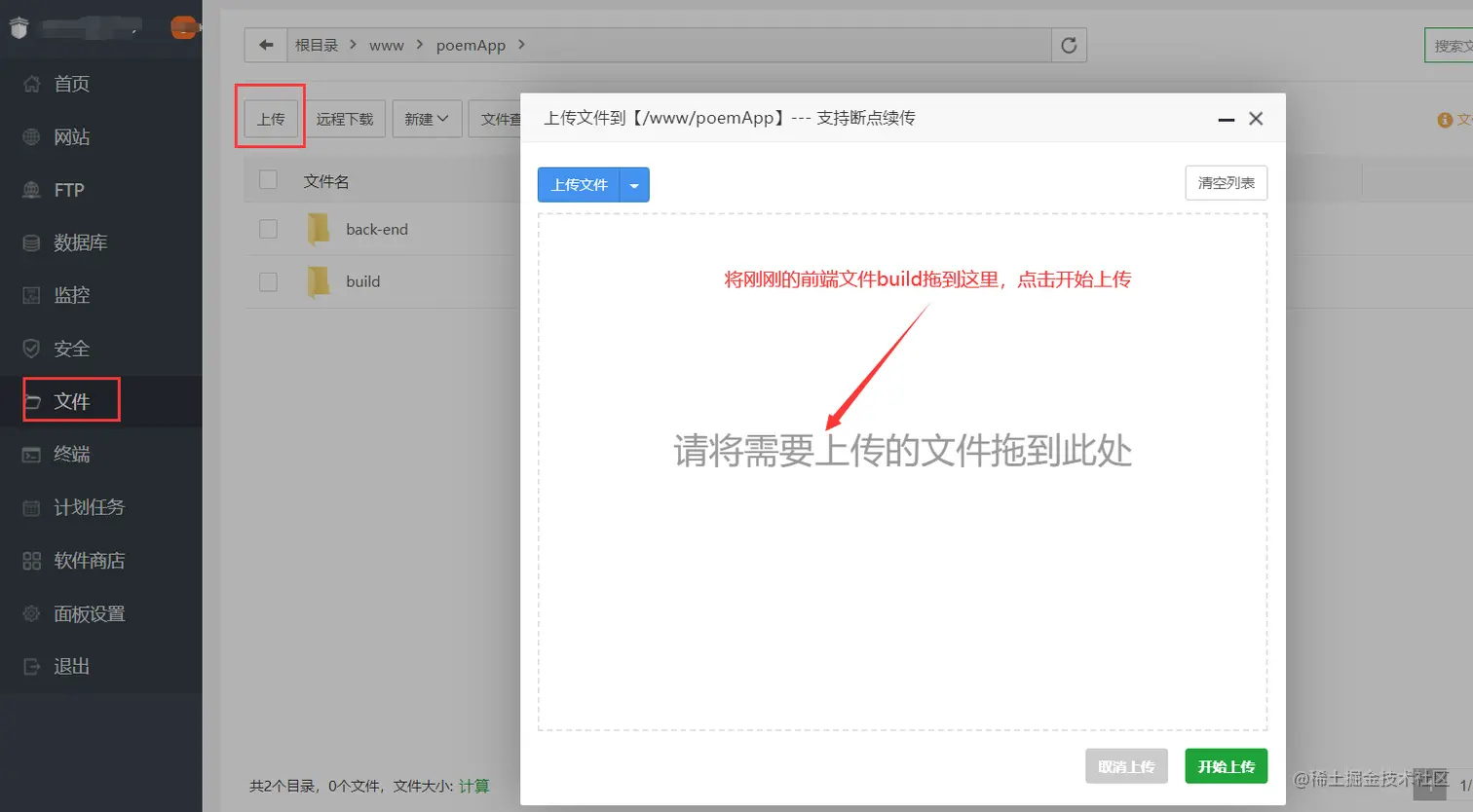This screenshot has height=812, width=1473.
Task: Click the database icon beside 数据库
Action: (x=31, y=242)
